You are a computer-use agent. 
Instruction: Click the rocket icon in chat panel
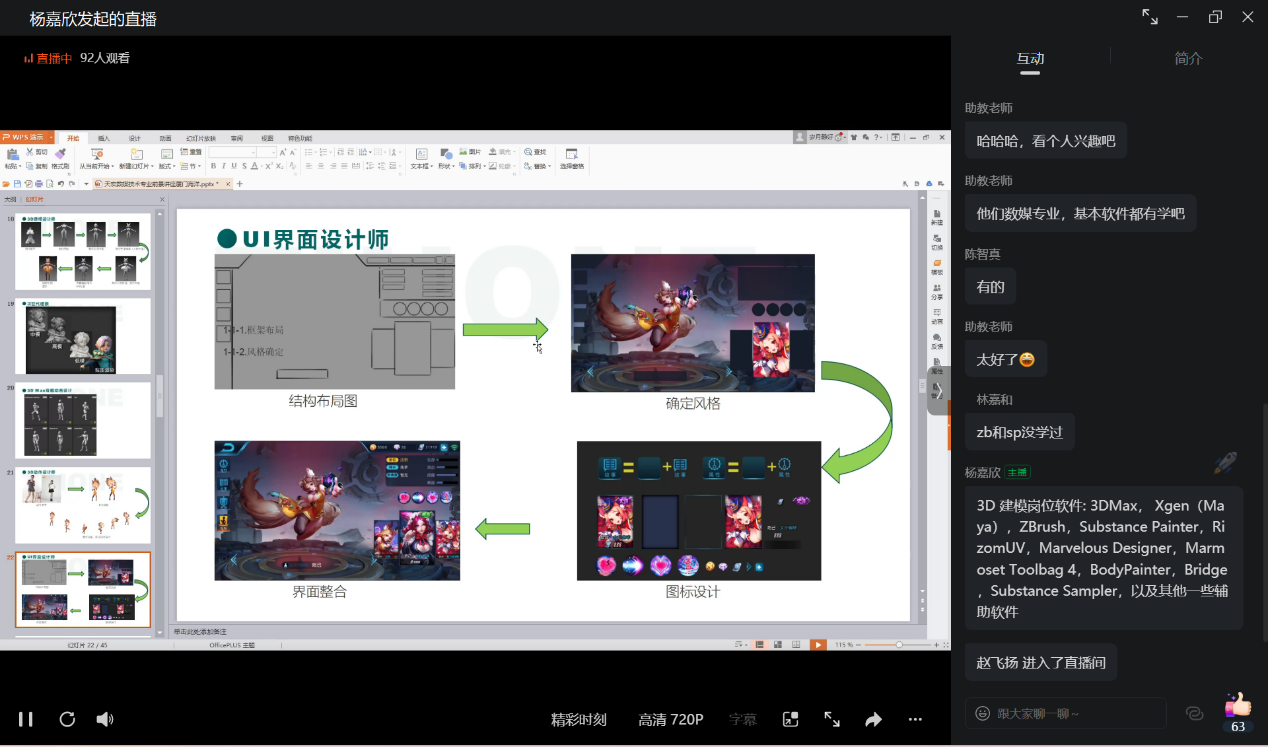tap(1225, 462)
